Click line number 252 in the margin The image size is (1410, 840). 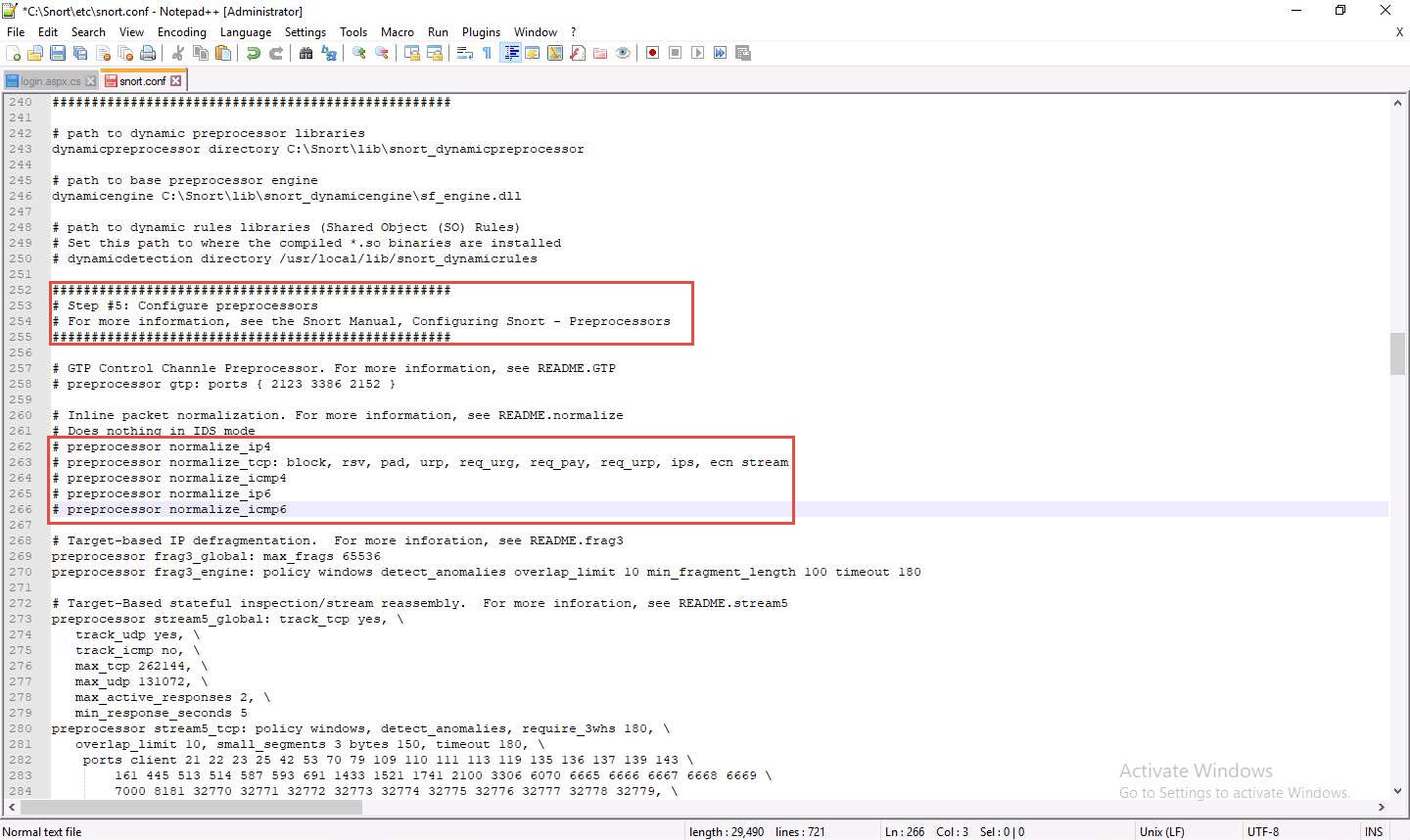21,290
